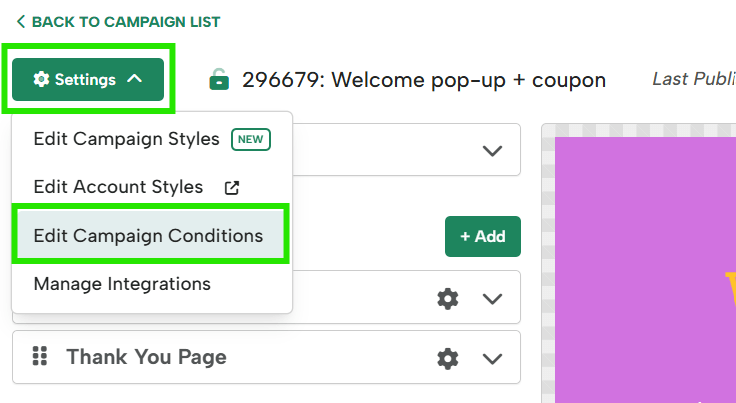Click the external link icon beside Edit Account Styles
The height and width of the screenshot is (403, 736).
click(x=232, y=188)
